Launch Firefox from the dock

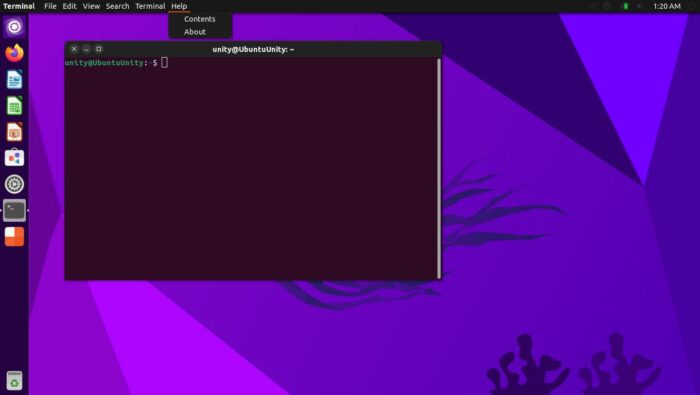click(14, 53)
